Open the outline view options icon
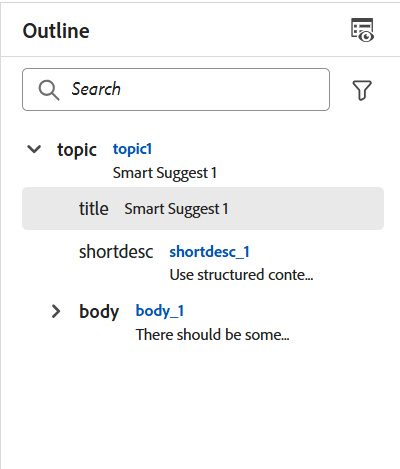 point(362,30)
